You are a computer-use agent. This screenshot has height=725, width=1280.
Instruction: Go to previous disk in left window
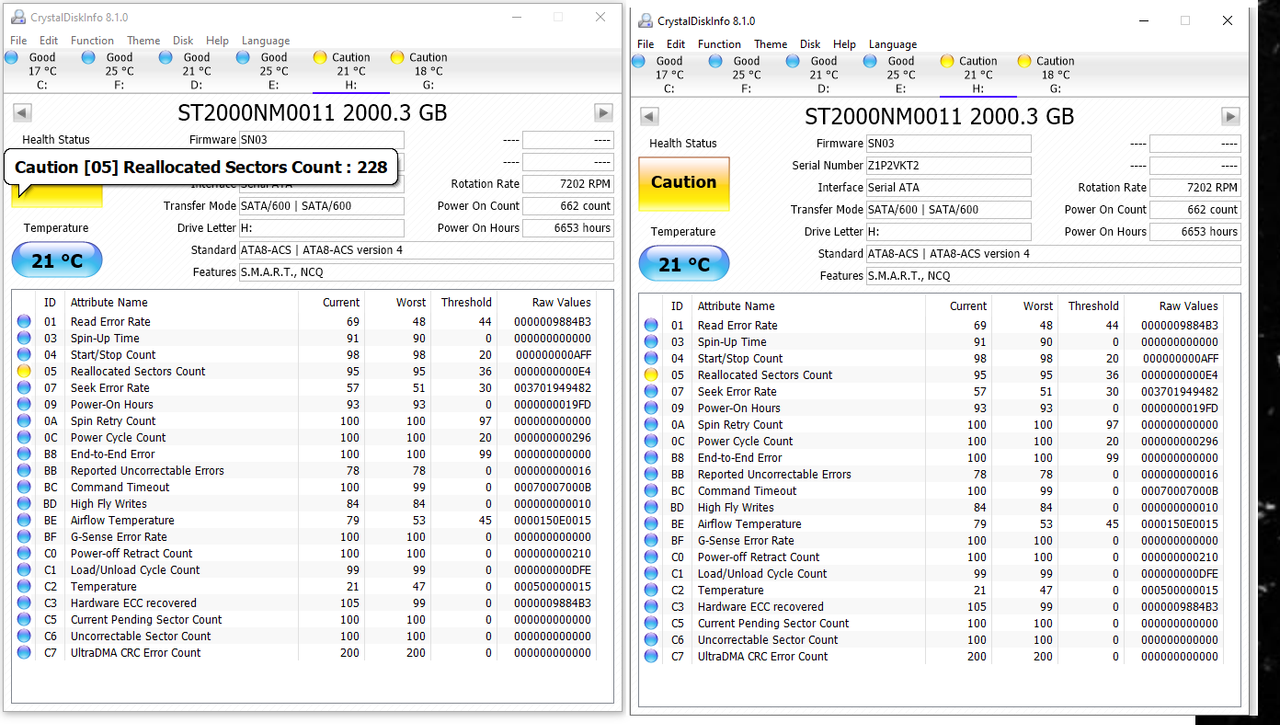tap(22, 113)
